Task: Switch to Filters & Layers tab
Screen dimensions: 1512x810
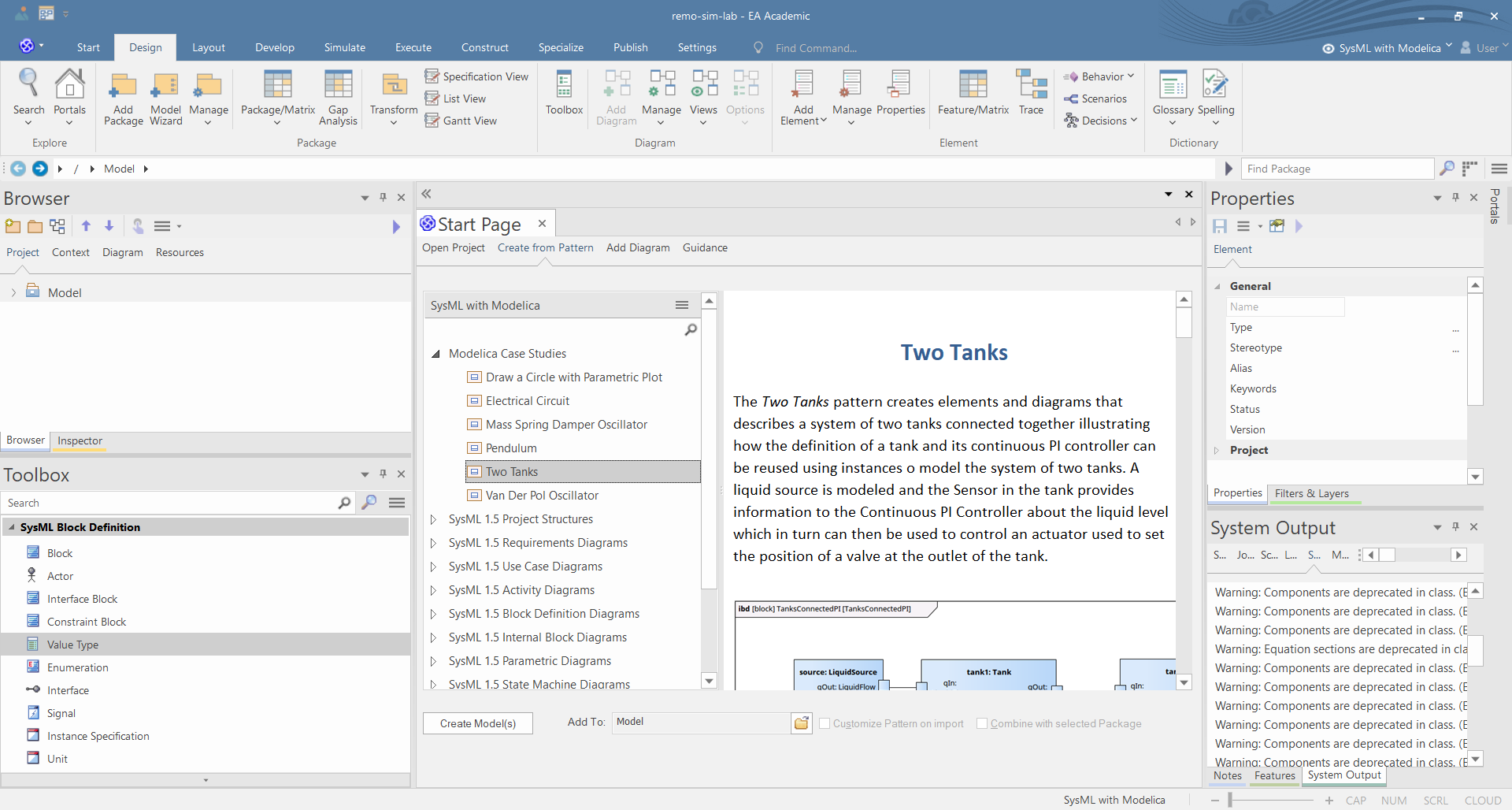Action: (x=1312, y=493)
